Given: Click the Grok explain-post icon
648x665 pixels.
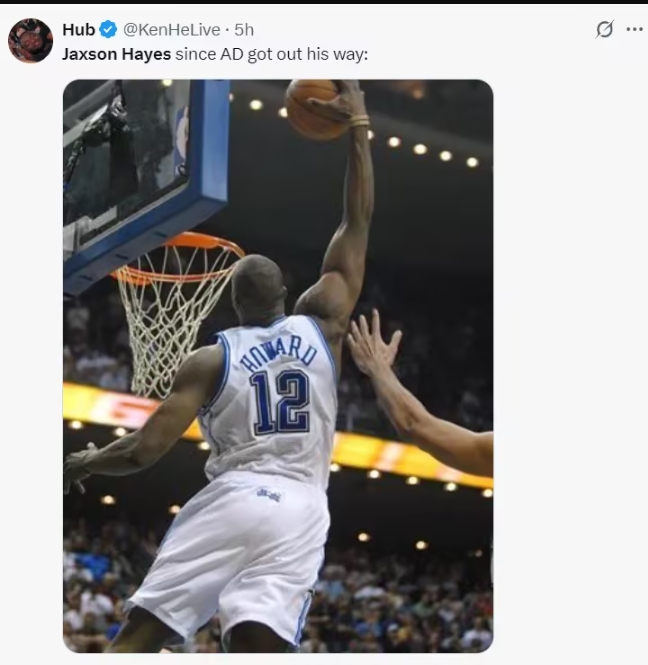Looking at the screenshot, I should [x=604, y=29].
